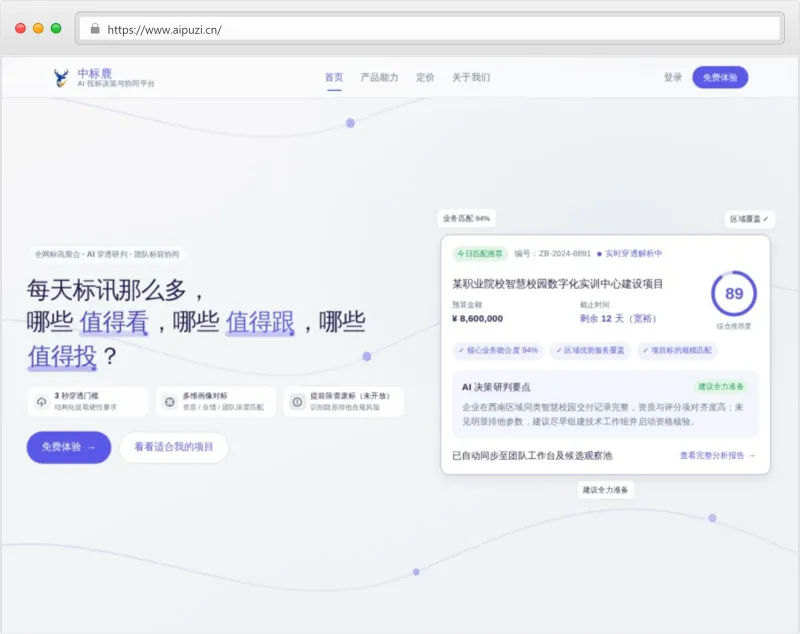Click the red close window button
The height and width of the screenshot is (634, 800).
coord(20,29)
